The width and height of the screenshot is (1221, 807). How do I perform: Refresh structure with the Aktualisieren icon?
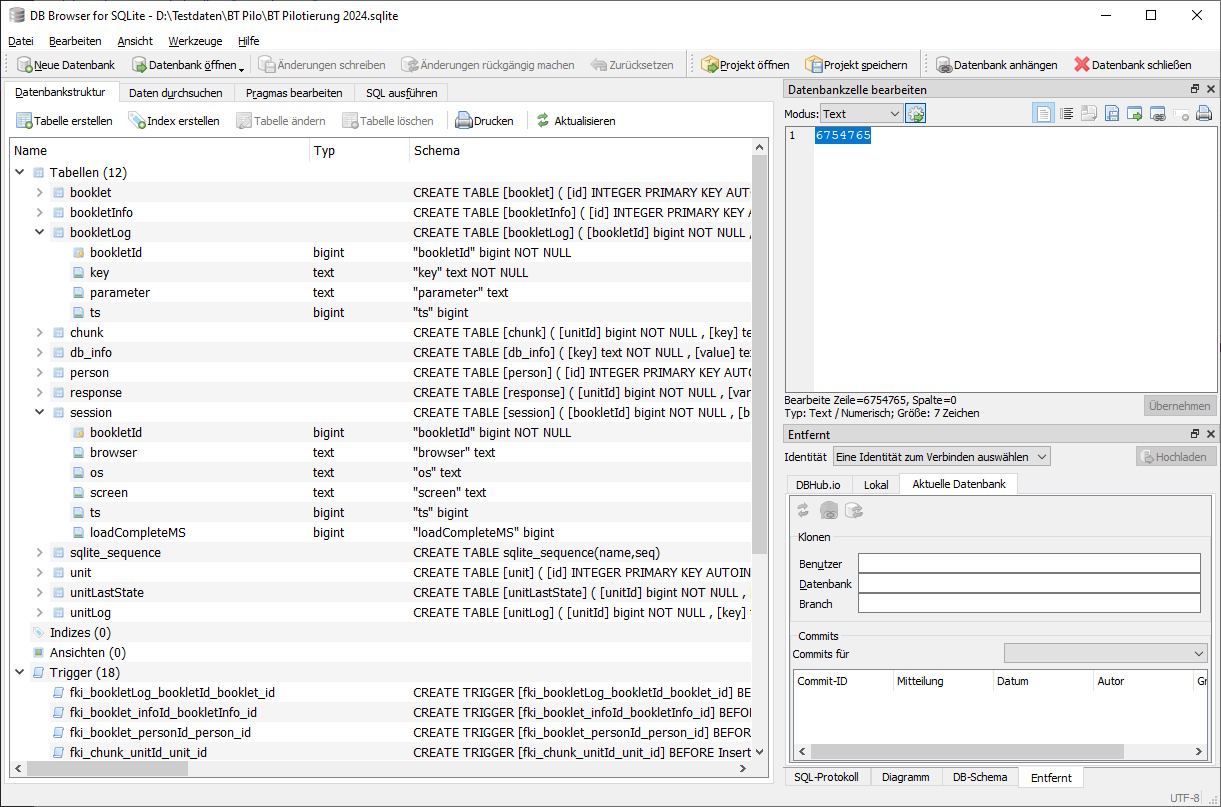543,121
